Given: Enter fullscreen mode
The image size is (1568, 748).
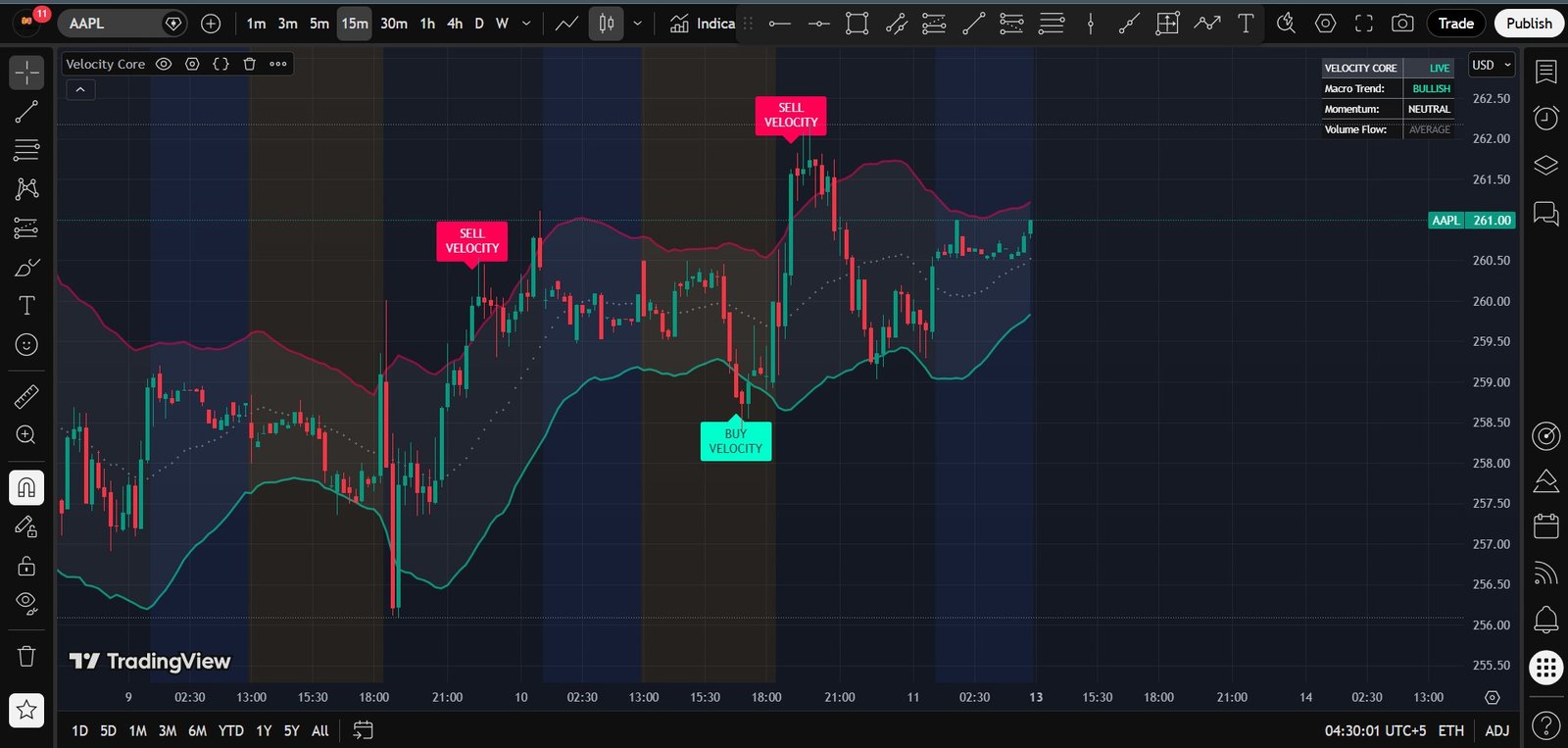Looking at the screenshot, I should tap(1363, 24).
